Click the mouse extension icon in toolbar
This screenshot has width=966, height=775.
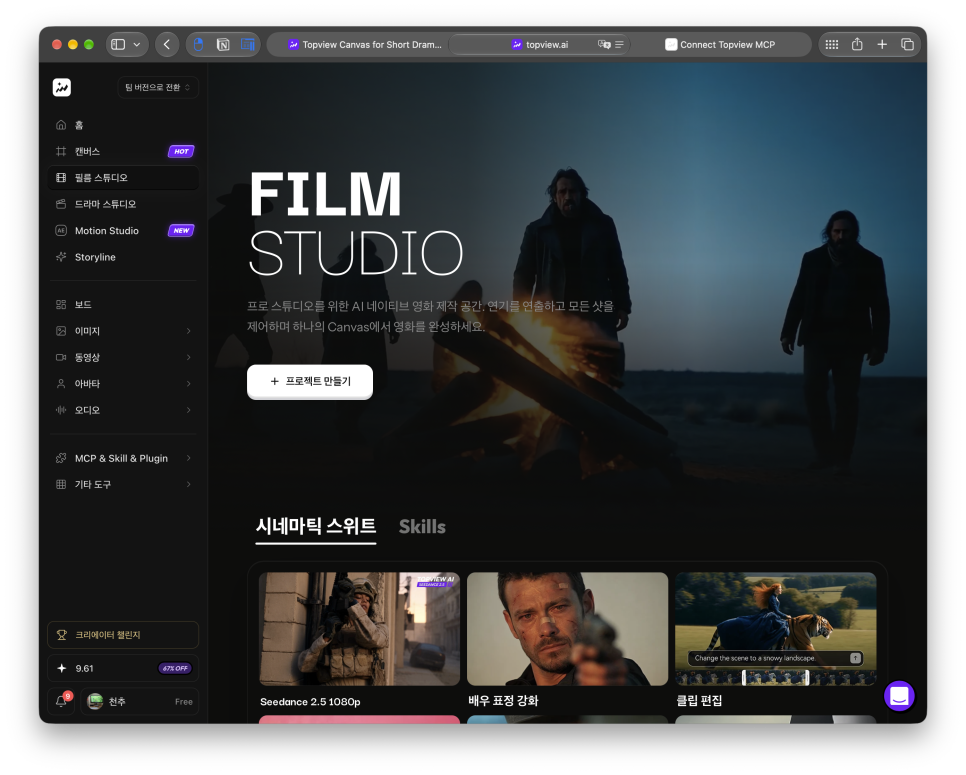(x=198, y=44)
